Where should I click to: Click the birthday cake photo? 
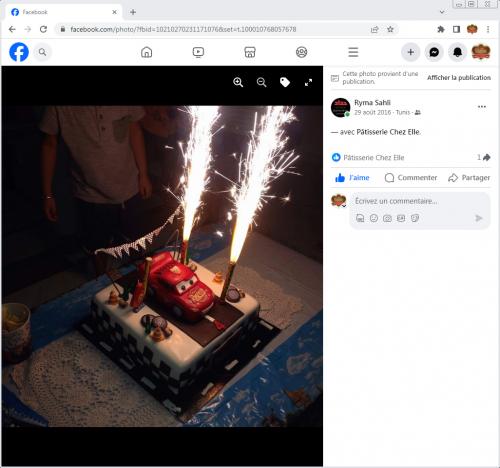point(162,266)
